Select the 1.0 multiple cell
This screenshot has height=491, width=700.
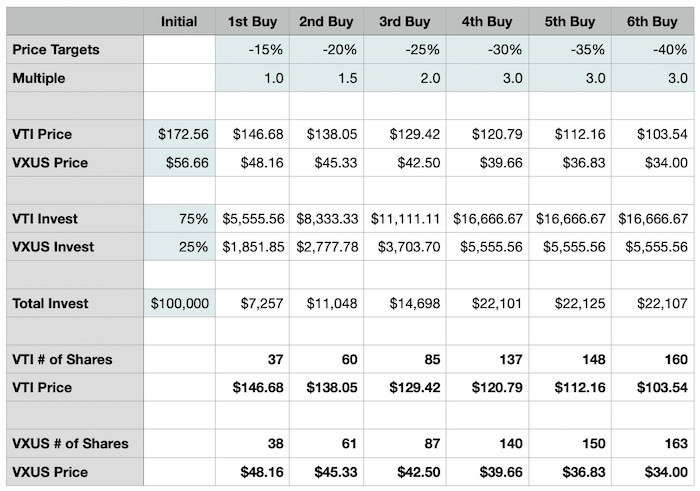point(252,78)
